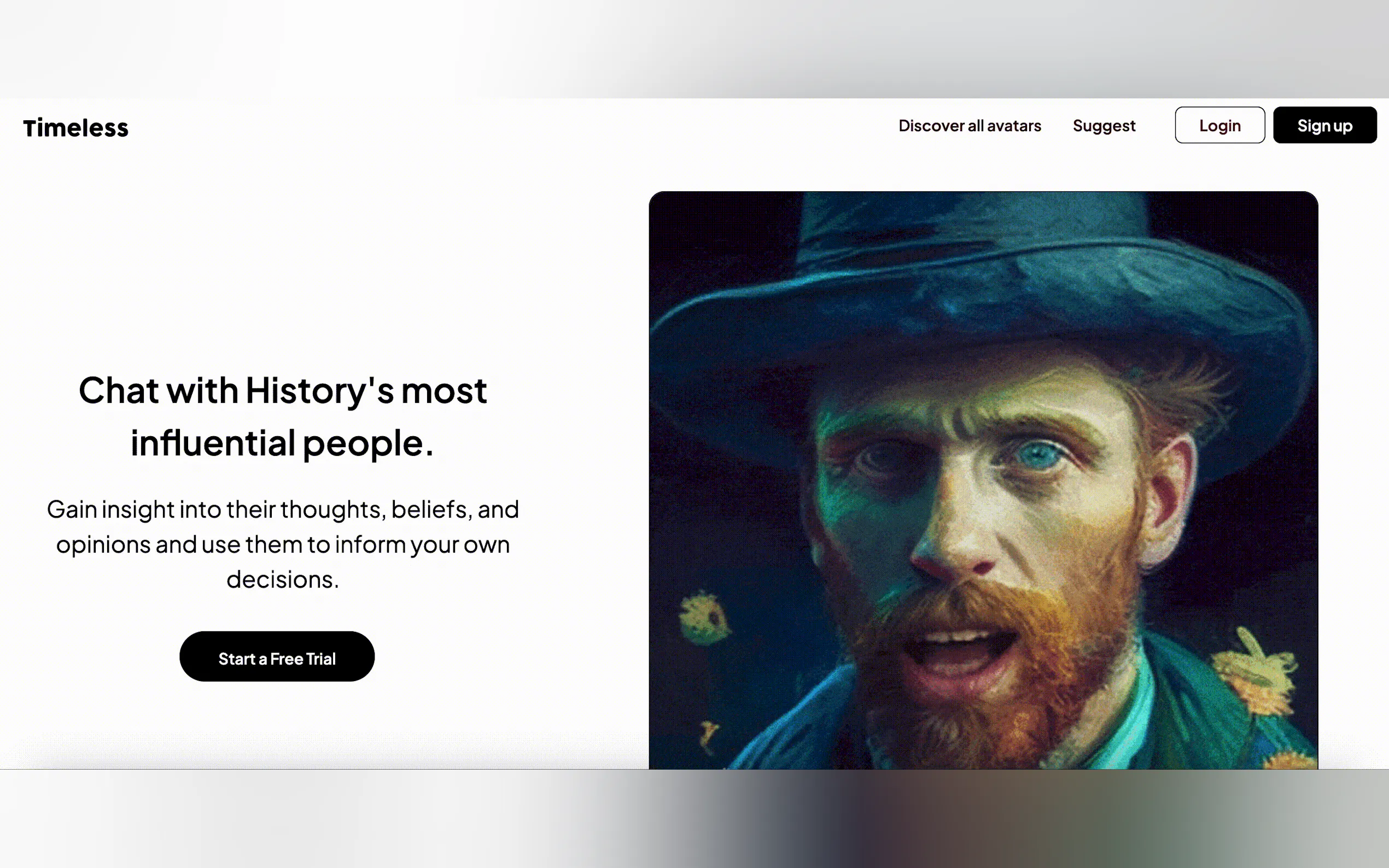Click the Timeless logo
Screen dimensions: 1389x868
point(76,127)
